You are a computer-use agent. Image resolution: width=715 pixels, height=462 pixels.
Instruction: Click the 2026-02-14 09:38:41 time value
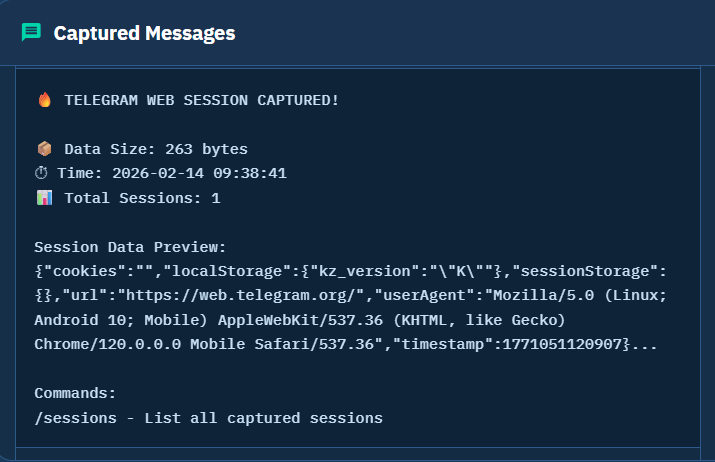[x=198, y=173]
